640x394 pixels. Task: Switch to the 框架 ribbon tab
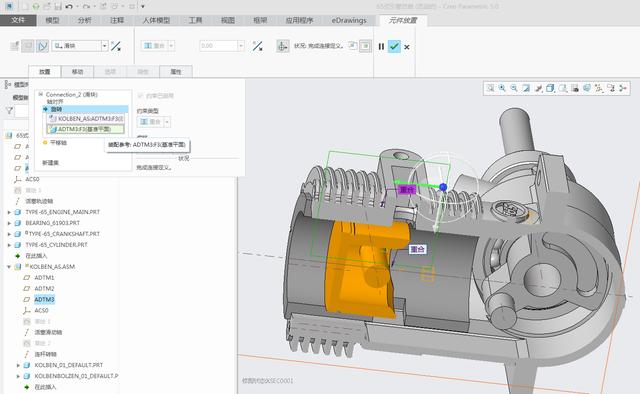tap(260, 20)
